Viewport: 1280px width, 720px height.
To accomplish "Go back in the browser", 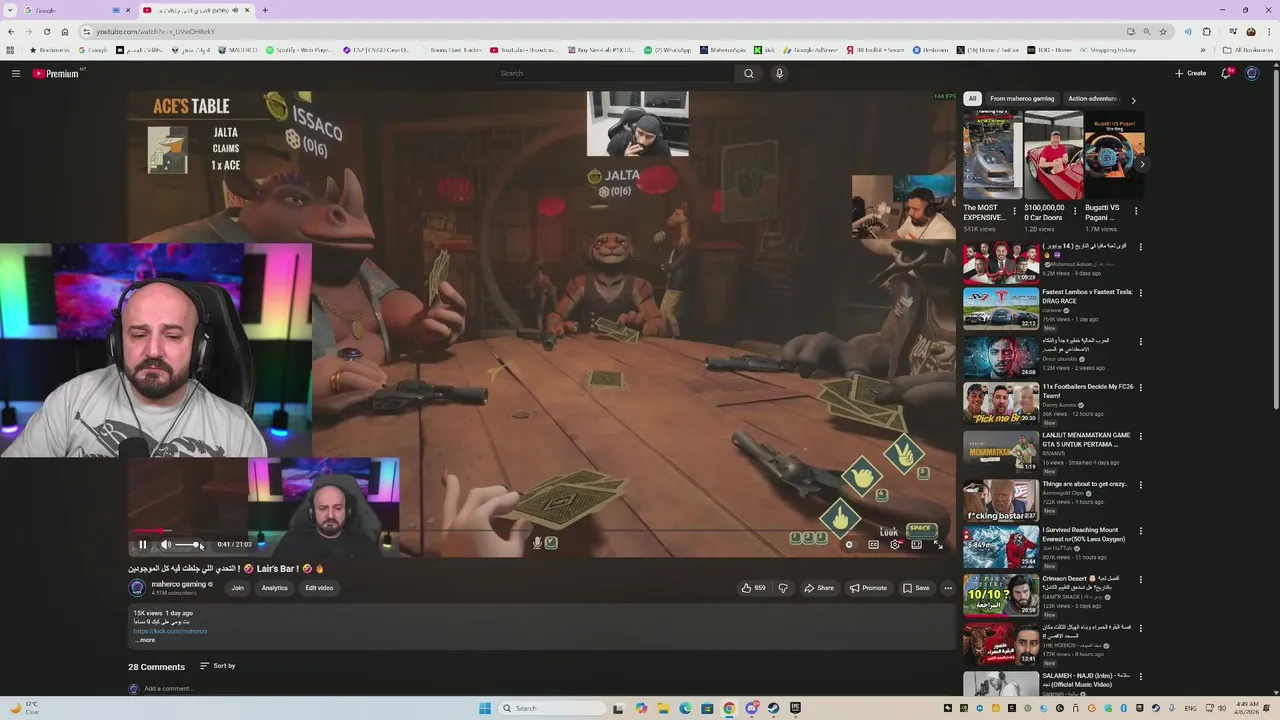I will click(x=11, y=32).
